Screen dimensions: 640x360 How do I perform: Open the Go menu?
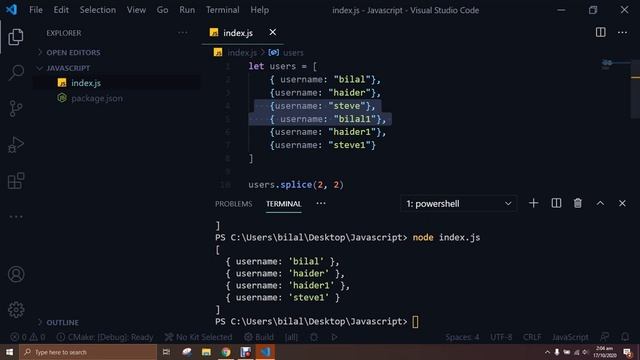pos(162,10)
